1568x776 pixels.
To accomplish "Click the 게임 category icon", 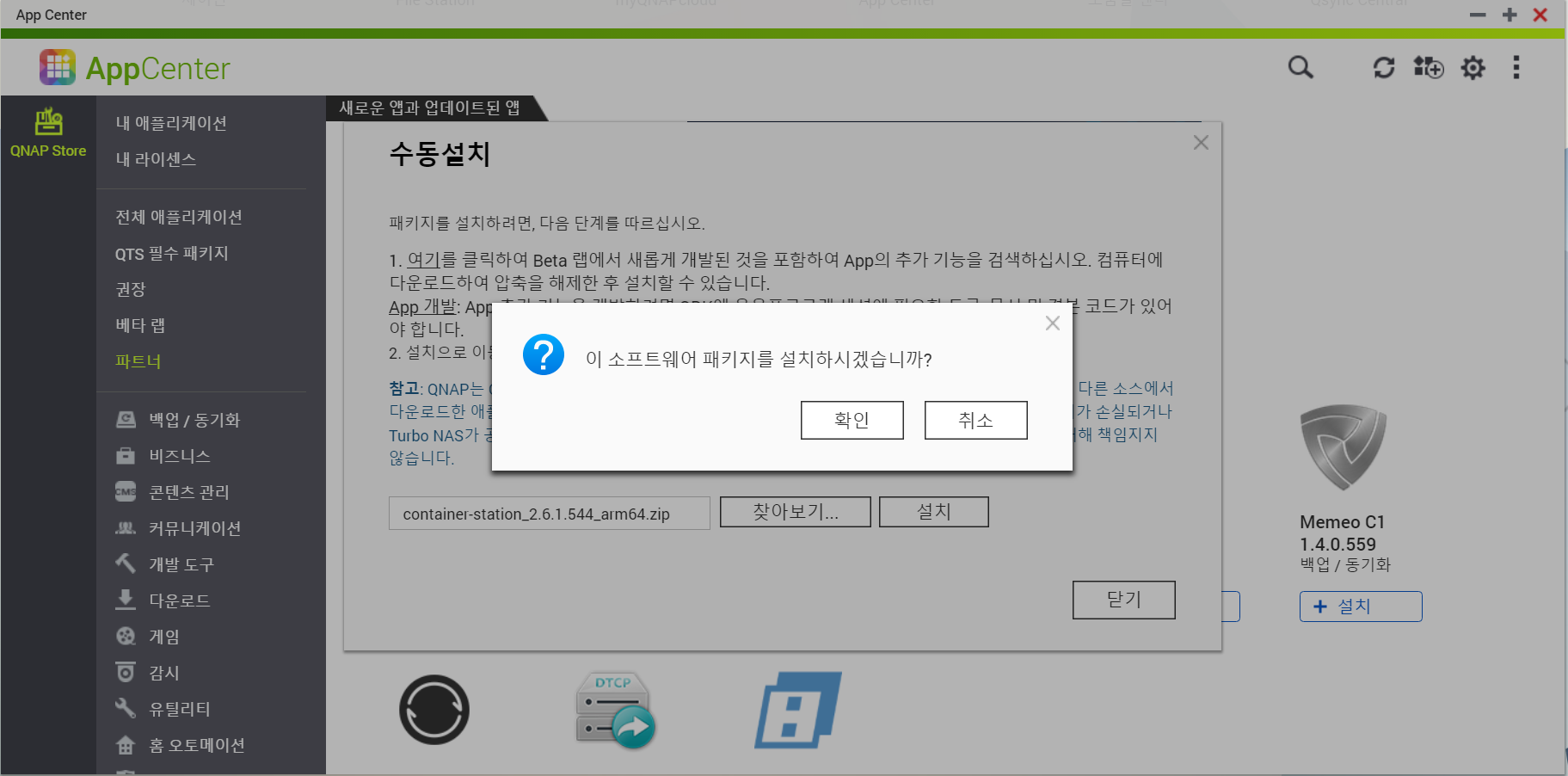I will (126, 637).
